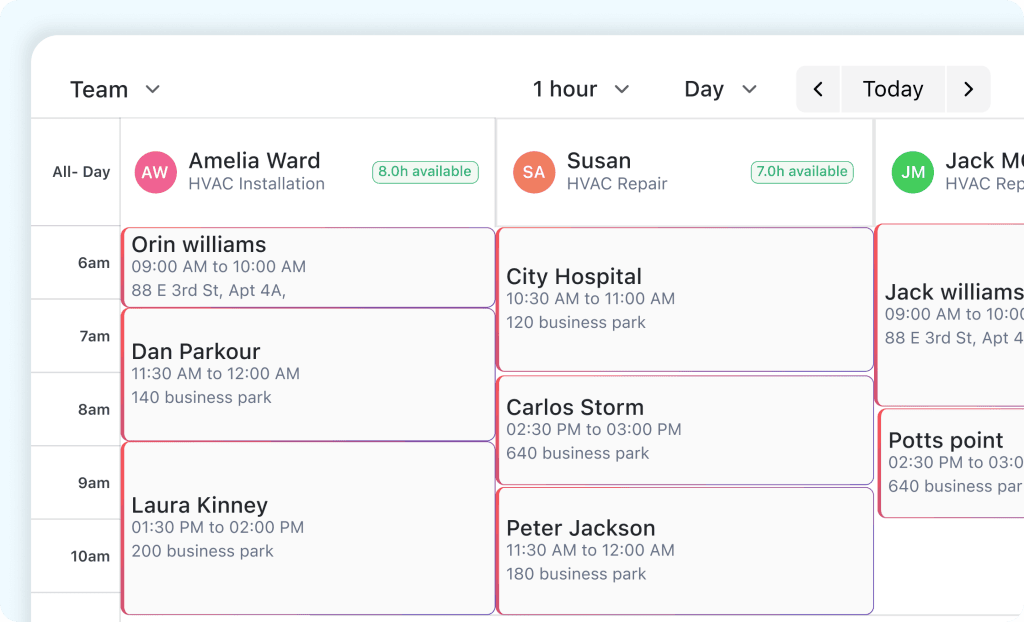Open the Potts point booking card
The width and height of the screenshot is (1024, 622).
pyautogui.click(x=950, y=461)
